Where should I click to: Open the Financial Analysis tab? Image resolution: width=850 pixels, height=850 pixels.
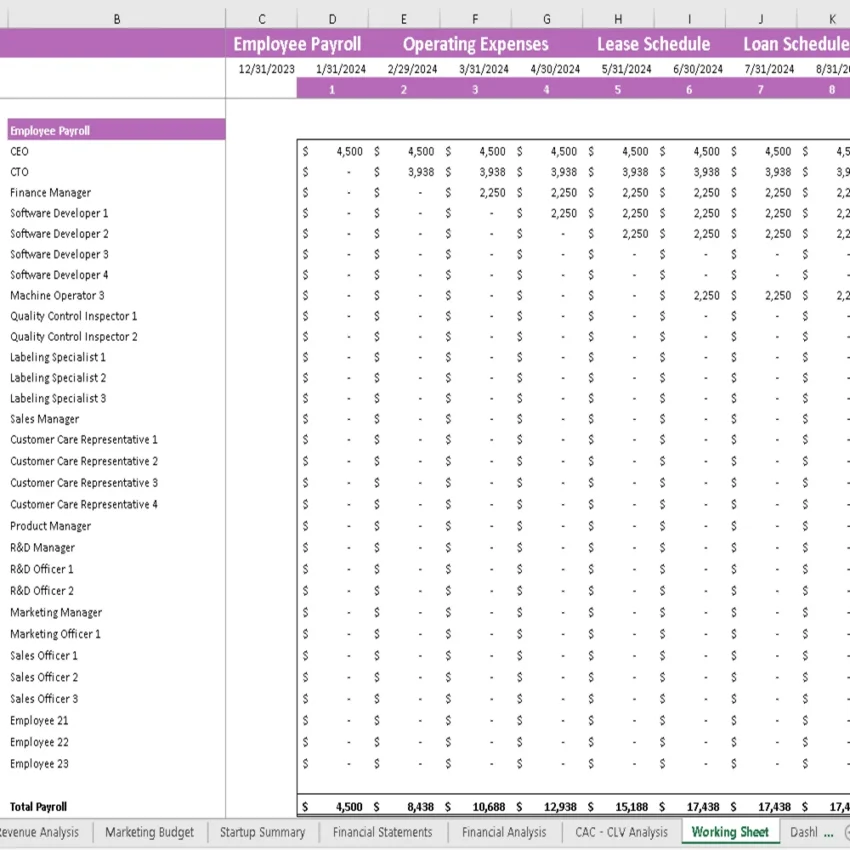[503, 832]
